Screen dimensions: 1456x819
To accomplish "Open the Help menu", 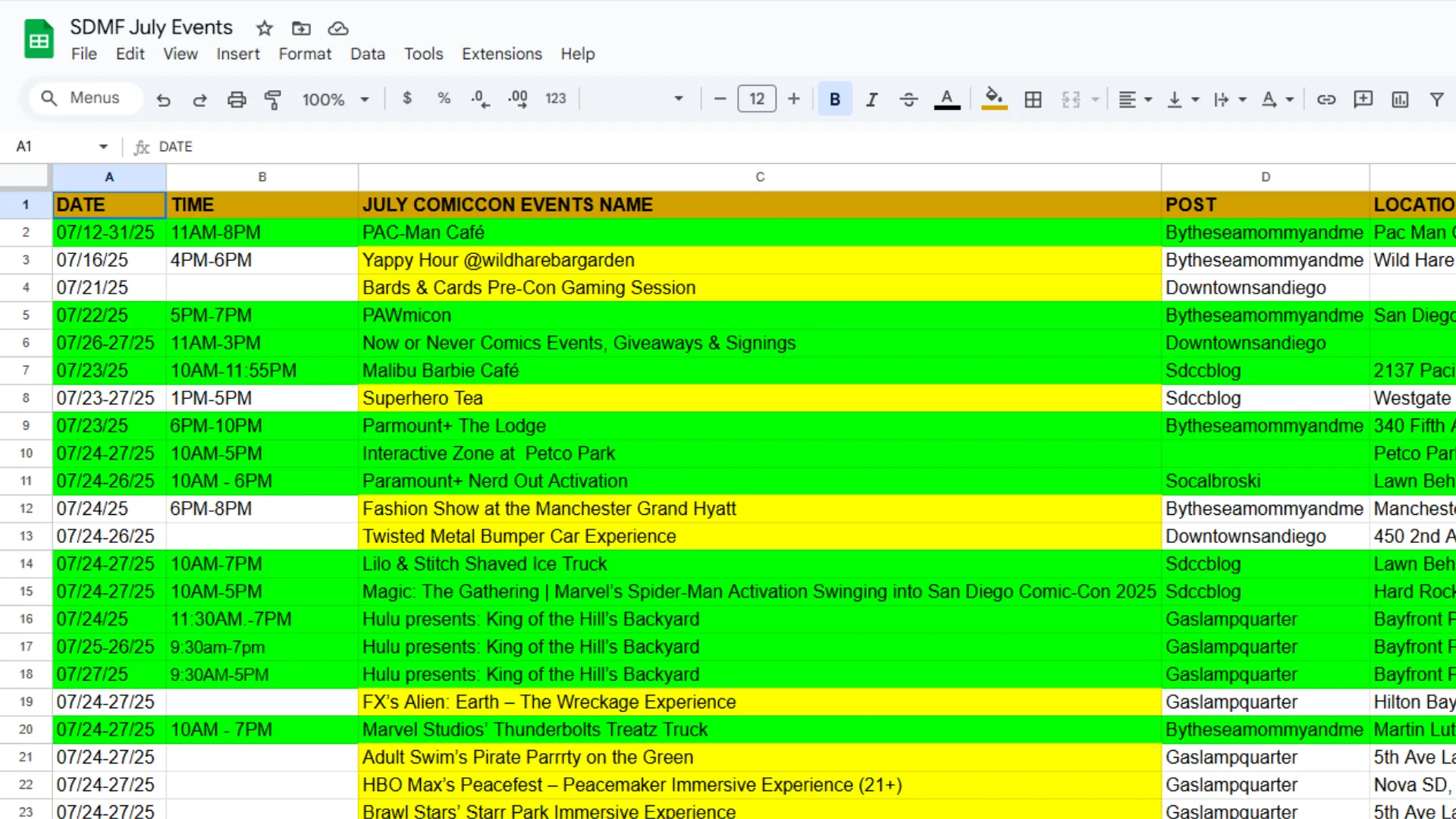I will (578, 54).
